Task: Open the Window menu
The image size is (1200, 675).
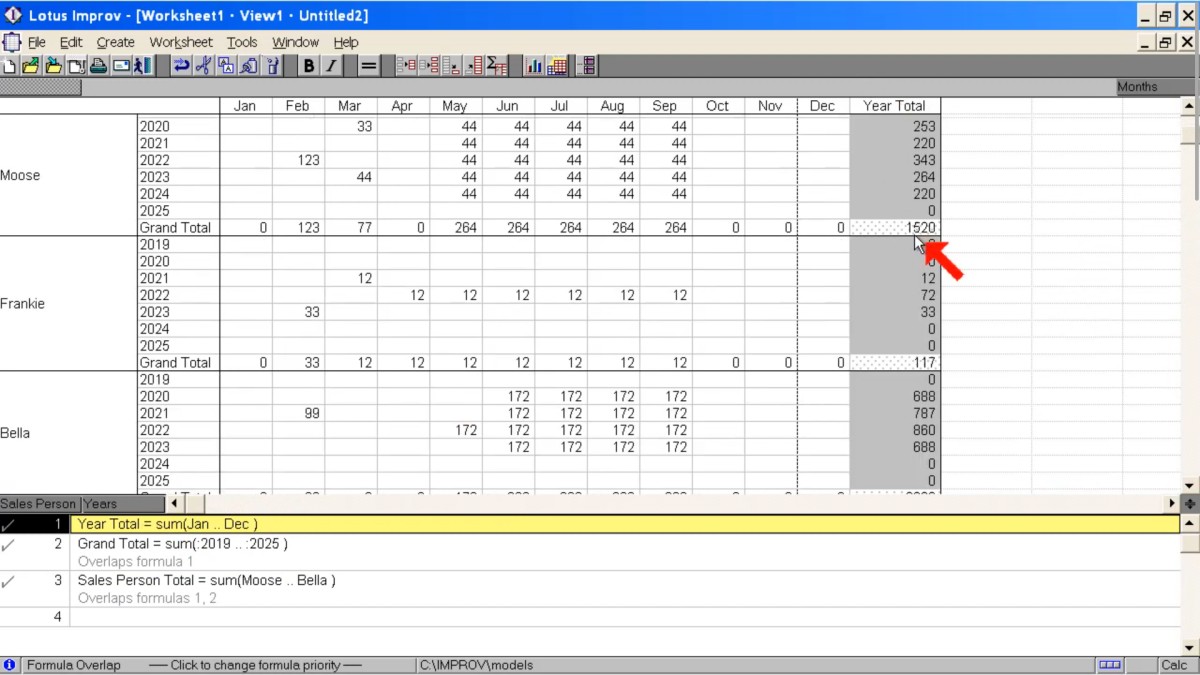Action: (x=296, y=42)
